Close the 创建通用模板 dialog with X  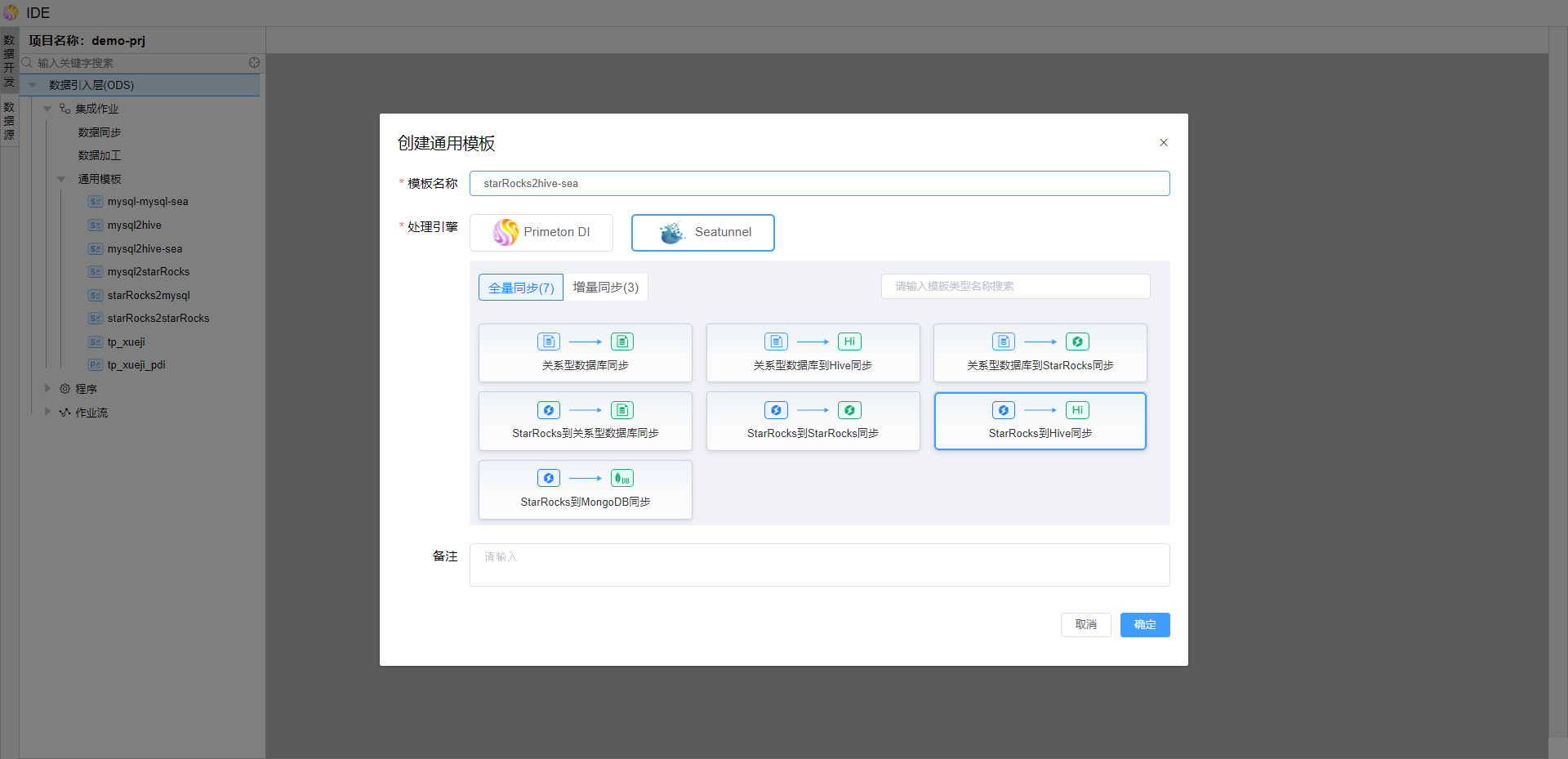(1163, 143)
